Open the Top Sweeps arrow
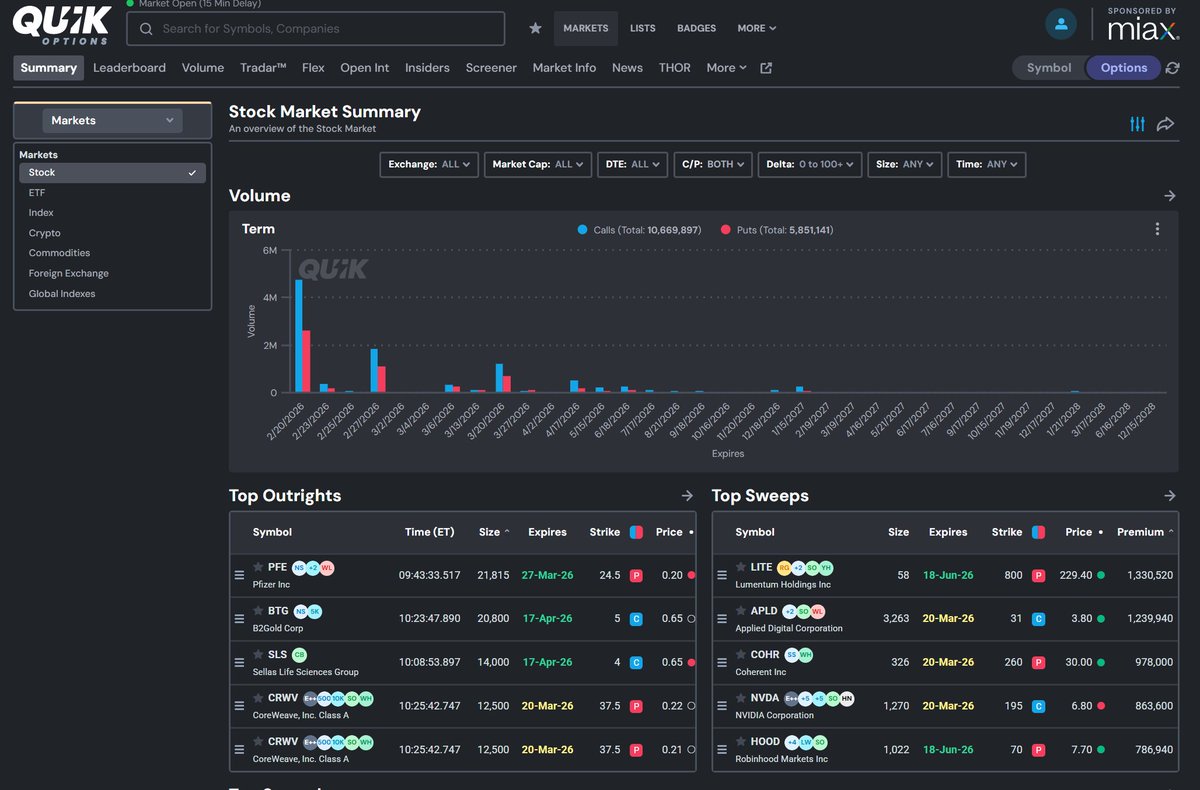This screenshot has width=1200, height=790. [x=1170, y=496]
